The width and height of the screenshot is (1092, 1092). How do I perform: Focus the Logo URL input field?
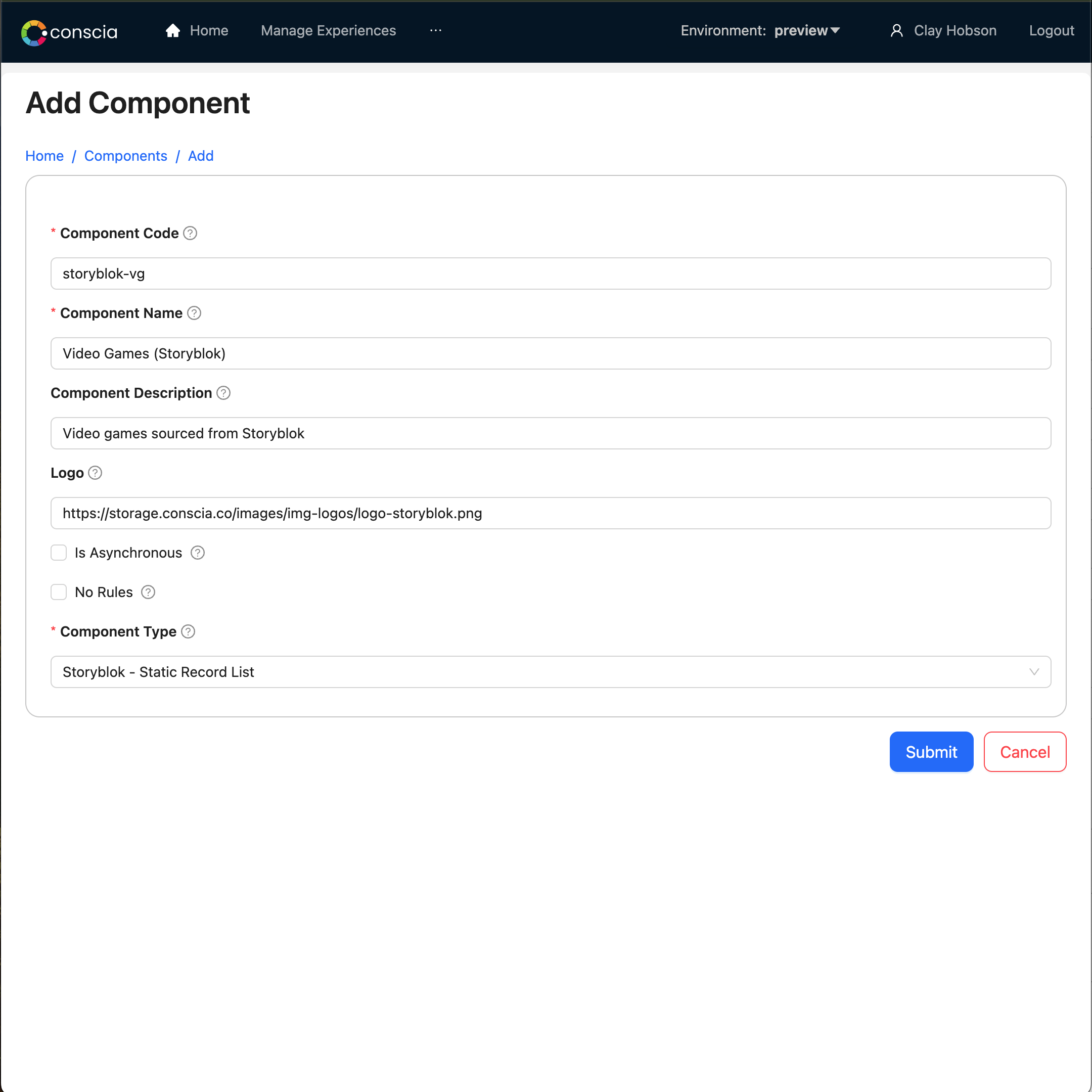click(551, 513)
